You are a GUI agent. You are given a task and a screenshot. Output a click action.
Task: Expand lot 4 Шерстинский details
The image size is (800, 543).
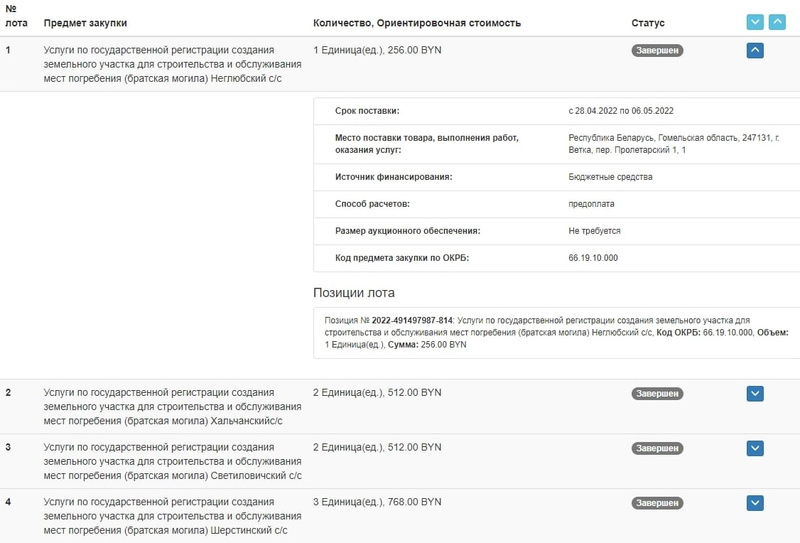755,503
